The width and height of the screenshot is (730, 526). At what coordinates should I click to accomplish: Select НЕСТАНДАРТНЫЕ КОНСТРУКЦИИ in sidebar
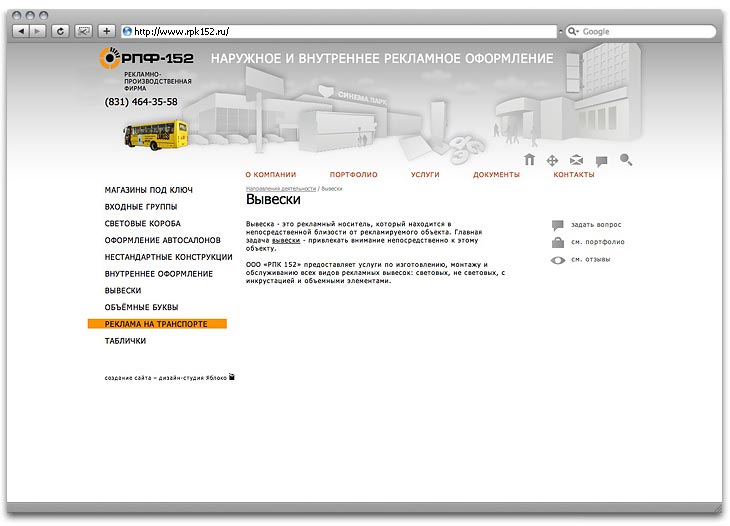tap(168, 257)
